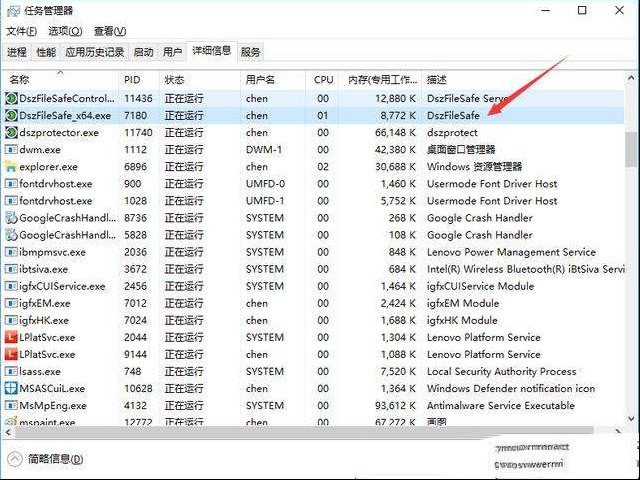Select the explorer.exe process name
Image resolution: width=640 pixels, height=480 pixels.
(x=48, y=167)
